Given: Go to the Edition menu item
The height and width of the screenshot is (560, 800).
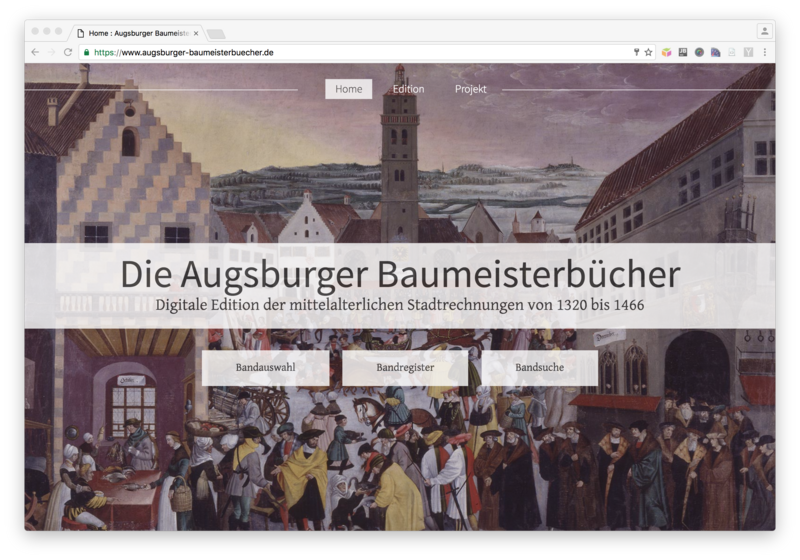Looking at the screenshot, I should click(408, 89).
